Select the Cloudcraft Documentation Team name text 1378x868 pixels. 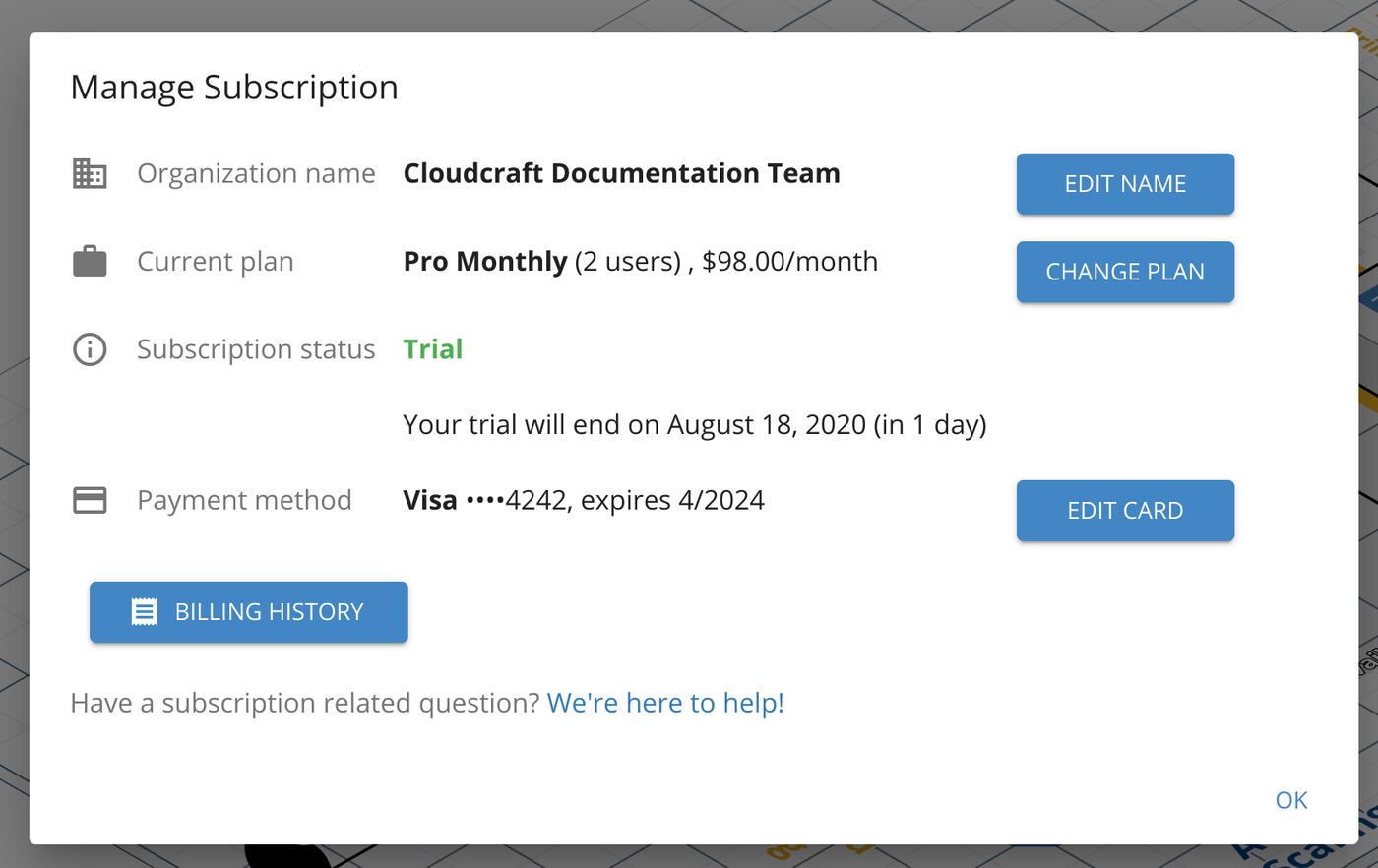tap(622, 173)
